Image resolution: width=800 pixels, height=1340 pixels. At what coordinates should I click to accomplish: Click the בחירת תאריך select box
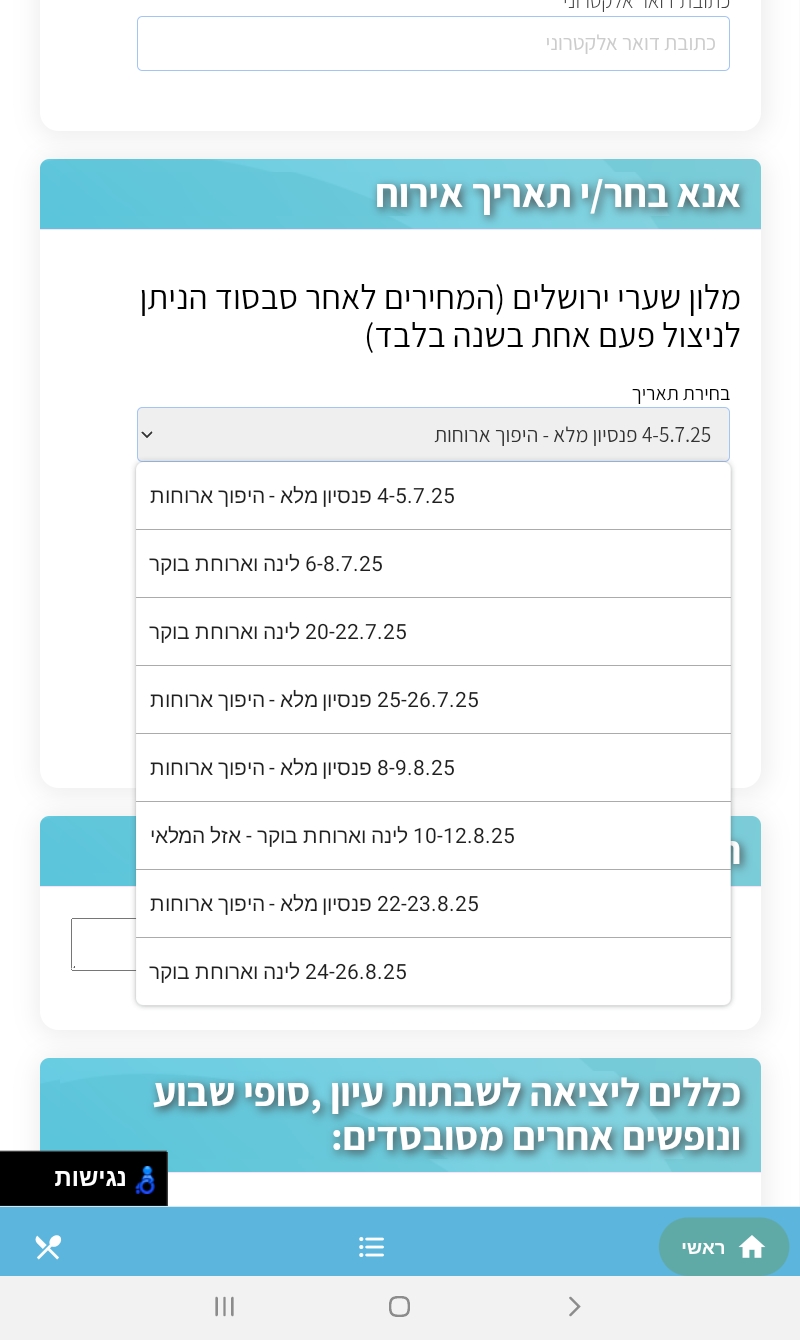coord(433,434)
